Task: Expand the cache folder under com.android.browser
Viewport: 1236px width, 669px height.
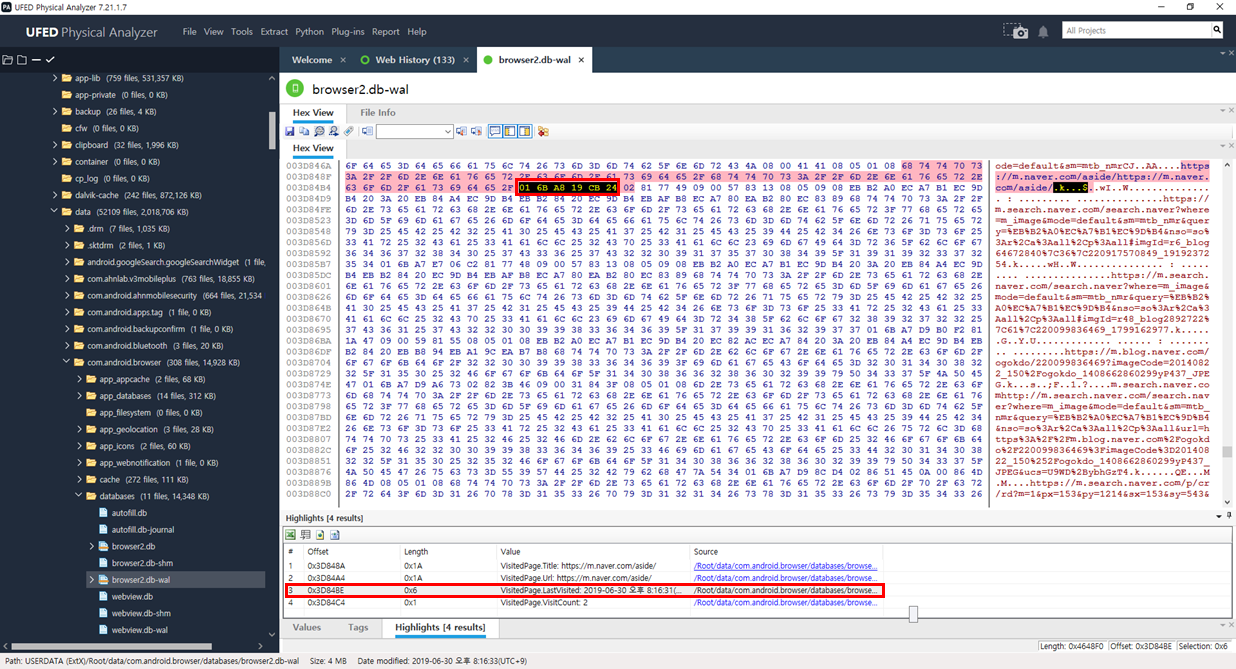Action: [x=79, y=479]
